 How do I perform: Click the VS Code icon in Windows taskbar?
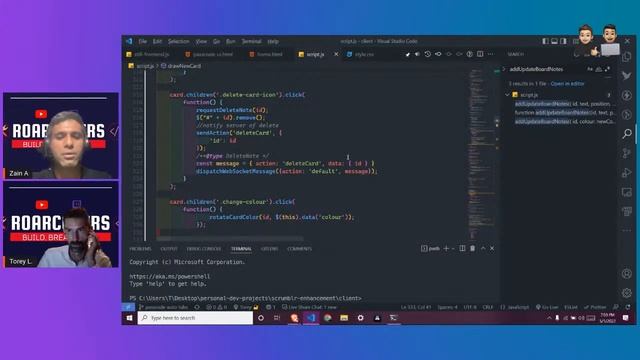click(311, 318)
